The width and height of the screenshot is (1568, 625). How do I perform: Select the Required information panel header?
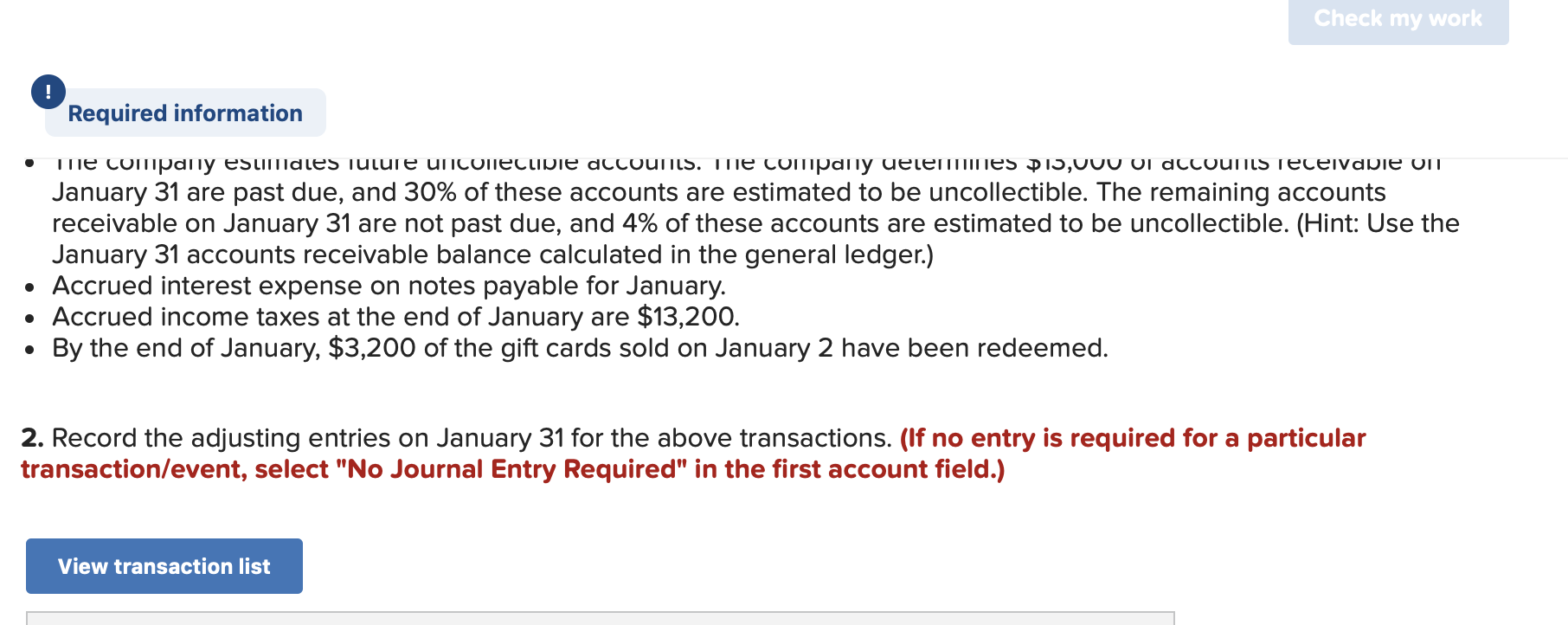185,112
